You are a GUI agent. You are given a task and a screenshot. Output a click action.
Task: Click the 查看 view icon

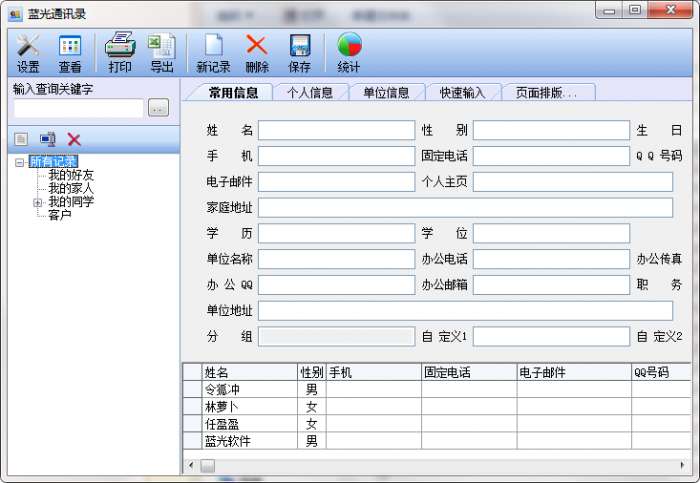(70, 53)
